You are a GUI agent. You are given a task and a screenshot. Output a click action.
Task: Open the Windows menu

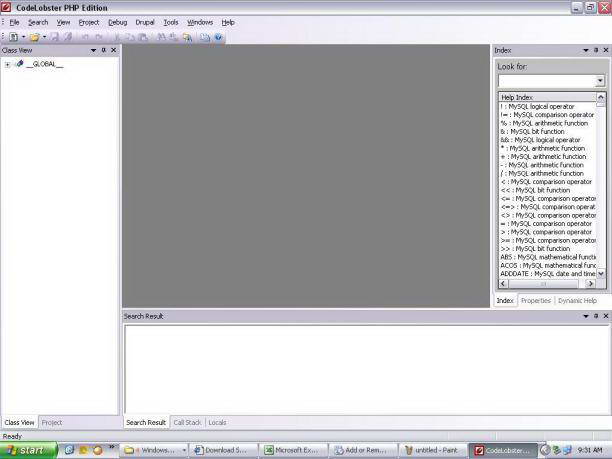[200, 22]
